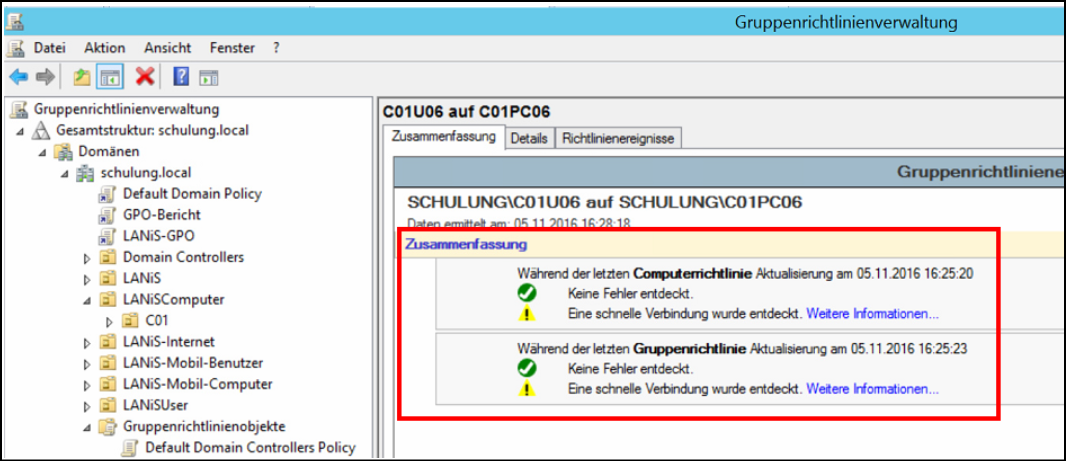Click the GPO-Bericht link icon
This screenshot has height=461, width=1066.
pyautogui.click(x=107, y=216)
